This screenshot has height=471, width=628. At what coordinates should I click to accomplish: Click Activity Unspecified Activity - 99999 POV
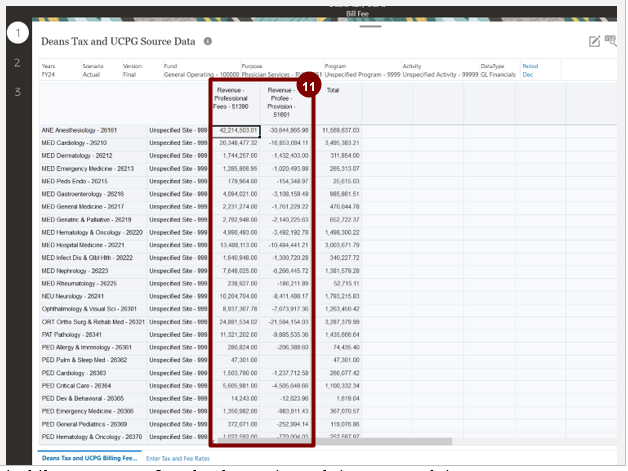click(440, 75)
